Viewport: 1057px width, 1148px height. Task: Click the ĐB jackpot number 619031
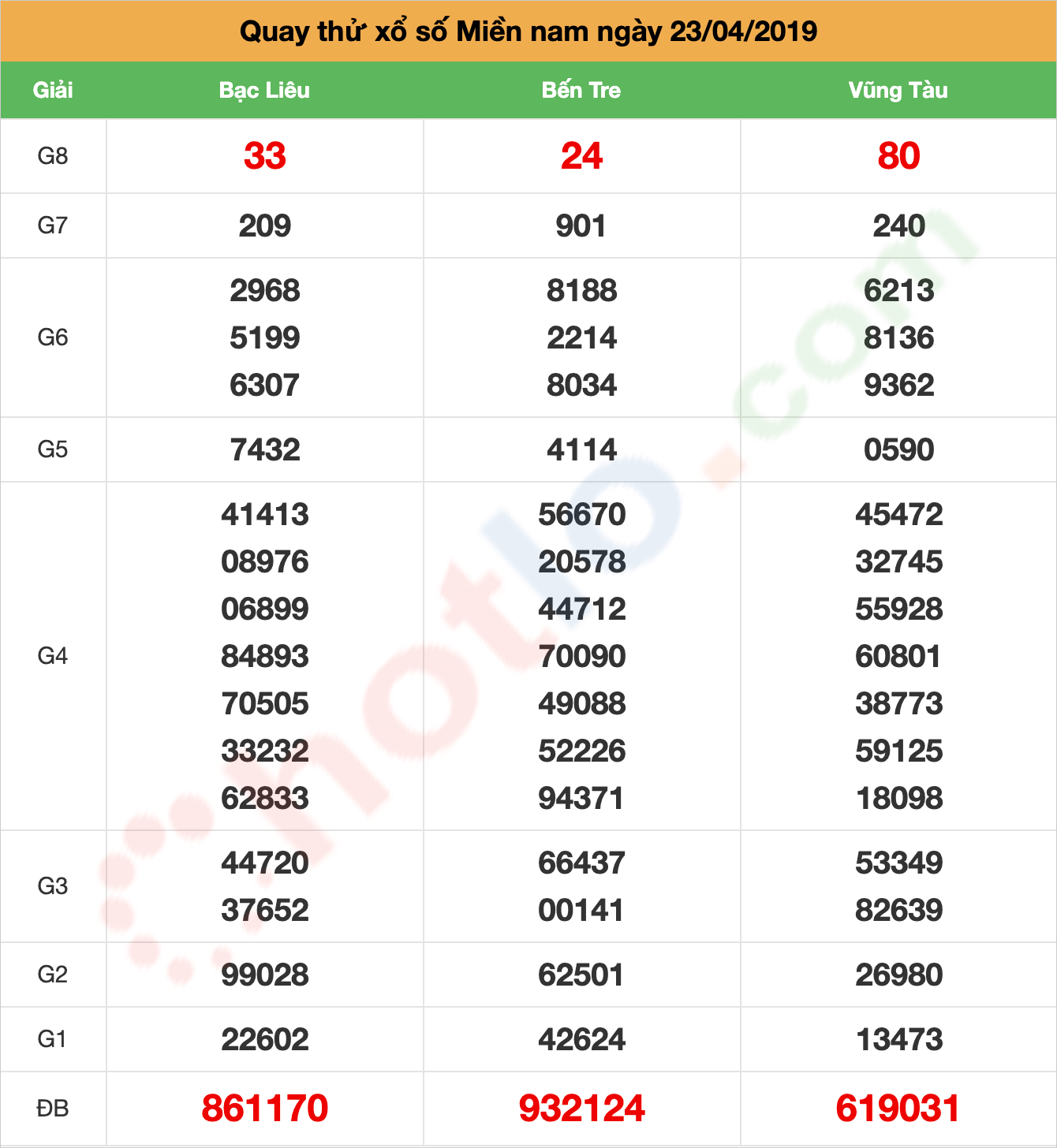pyautogui.click(x=898, y=1109)
